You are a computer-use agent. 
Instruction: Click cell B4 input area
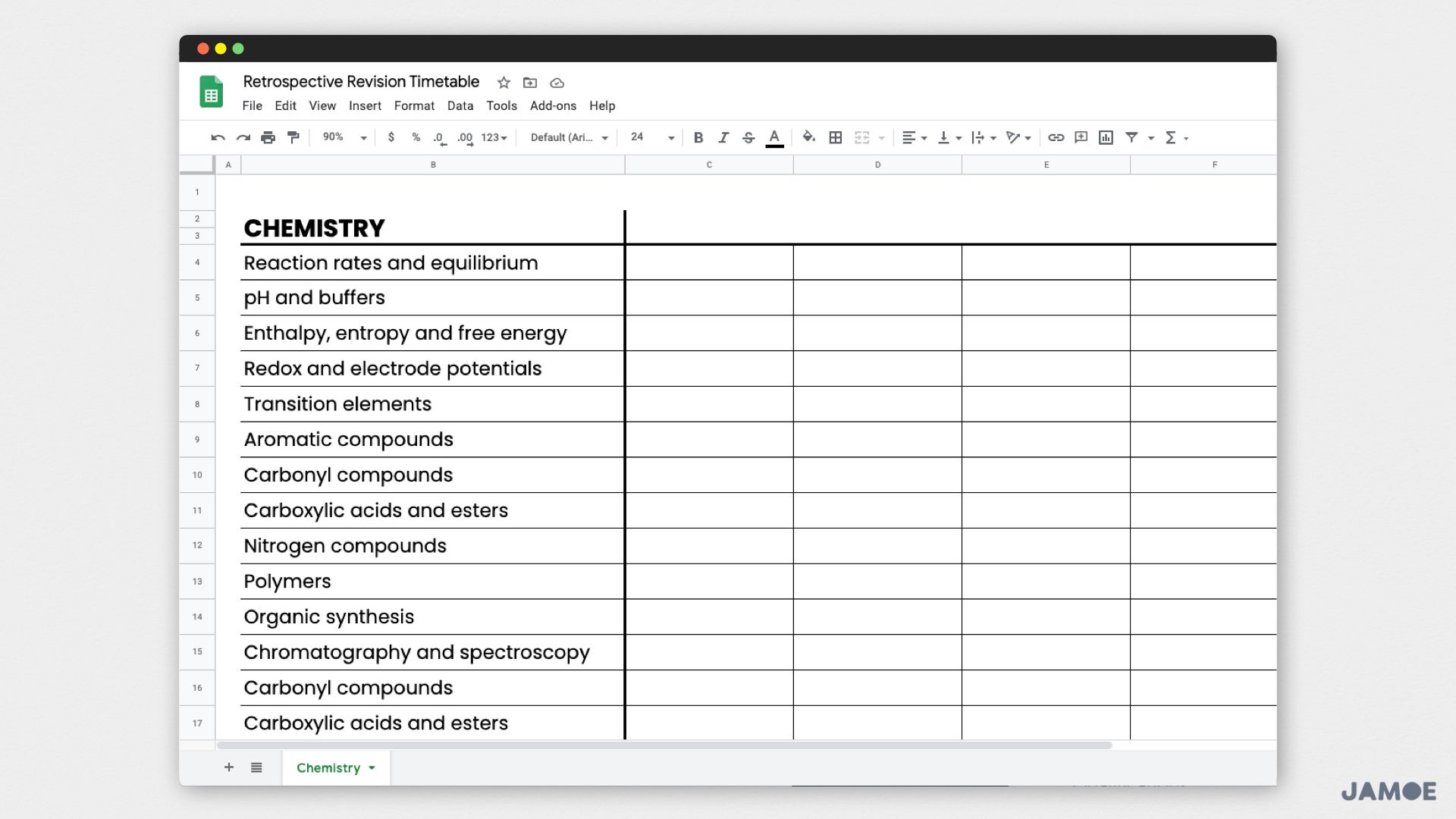(x=434, y=262)
